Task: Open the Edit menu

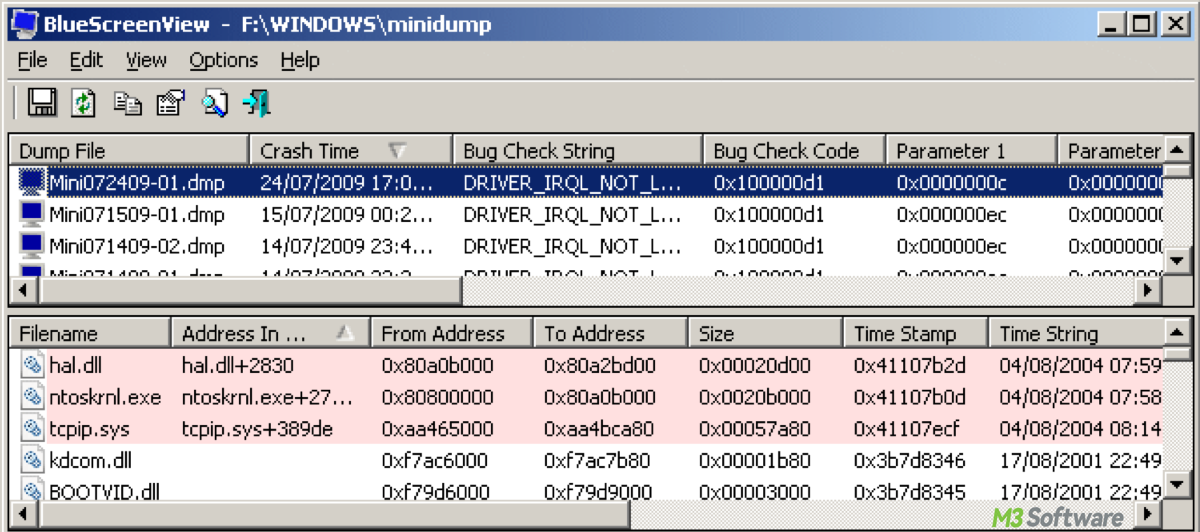Action: click(x=86, y=60)
